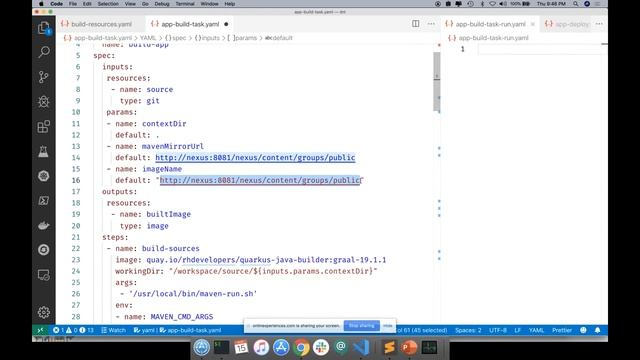Open the File menu
This screenshot has height=360, width=640.
pos(73,4)
